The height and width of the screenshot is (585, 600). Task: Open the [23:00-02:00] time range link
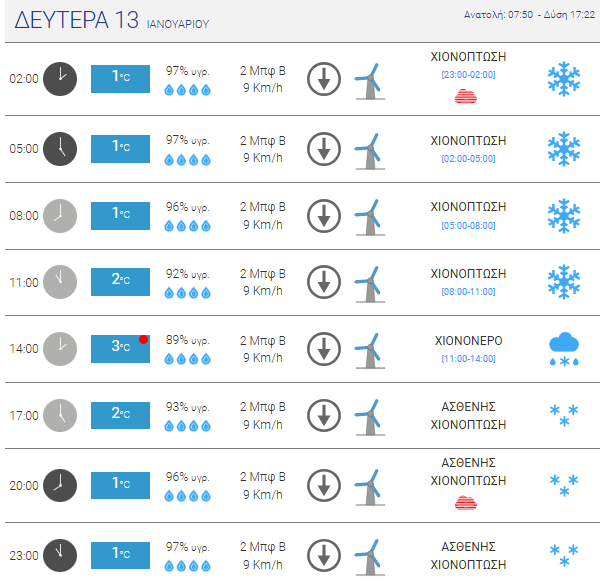click(x=468, y=75)
